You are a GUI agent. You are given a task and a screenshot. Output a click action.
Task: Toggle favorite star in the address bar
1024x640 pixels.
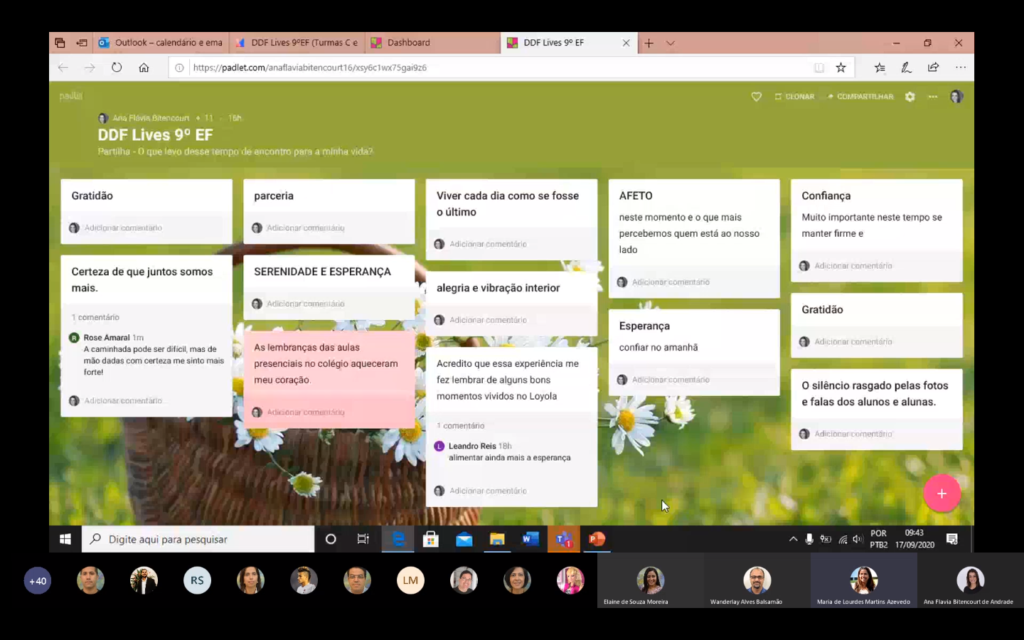click(841, 68)
